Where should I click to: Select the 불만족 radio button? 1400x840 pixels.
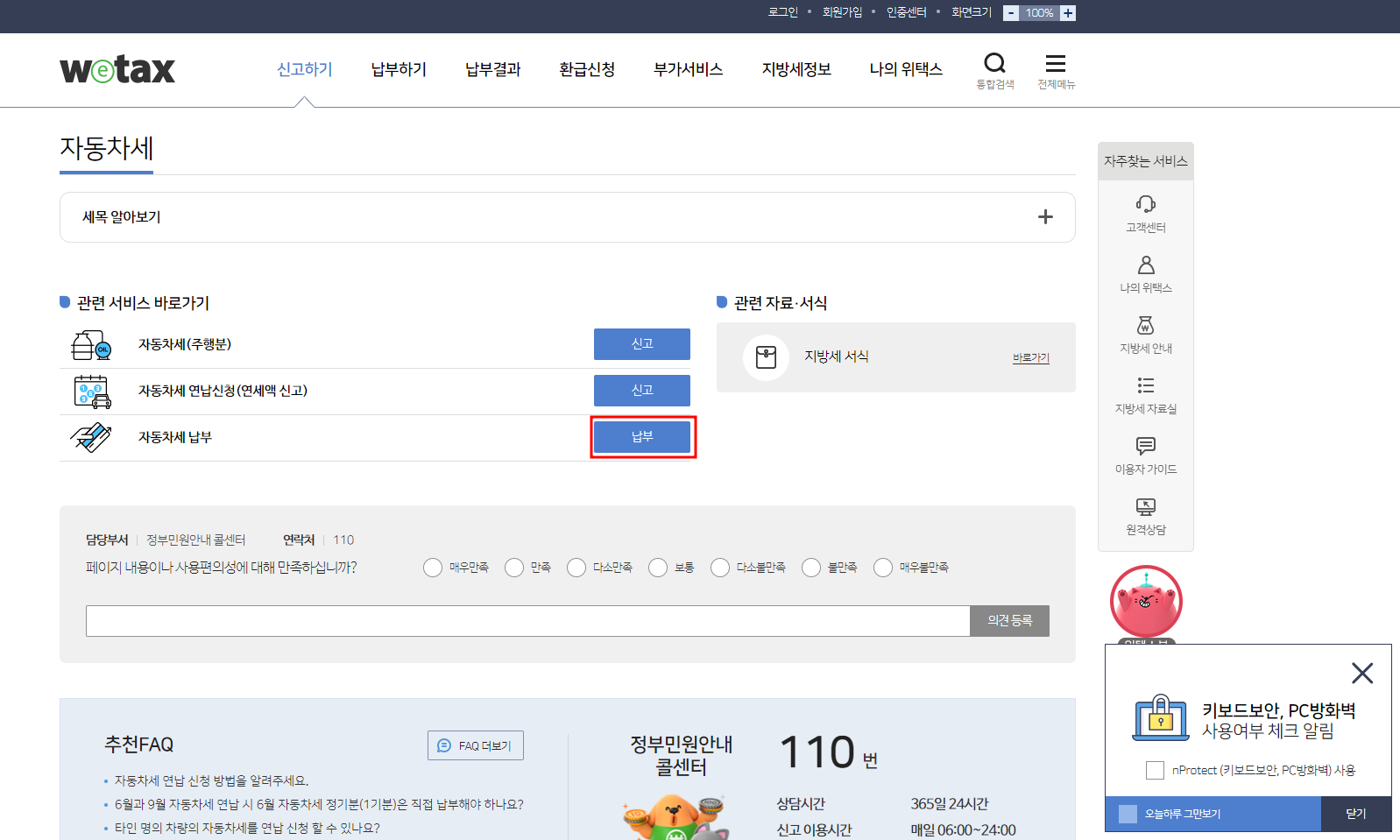811,568
